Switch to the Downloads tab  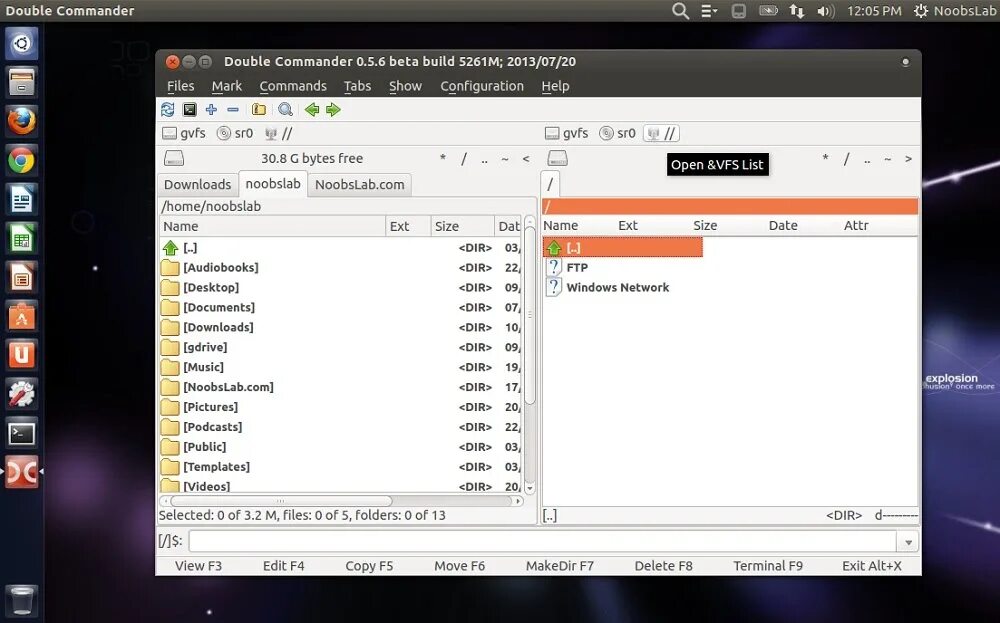click(x=198, y=184)
